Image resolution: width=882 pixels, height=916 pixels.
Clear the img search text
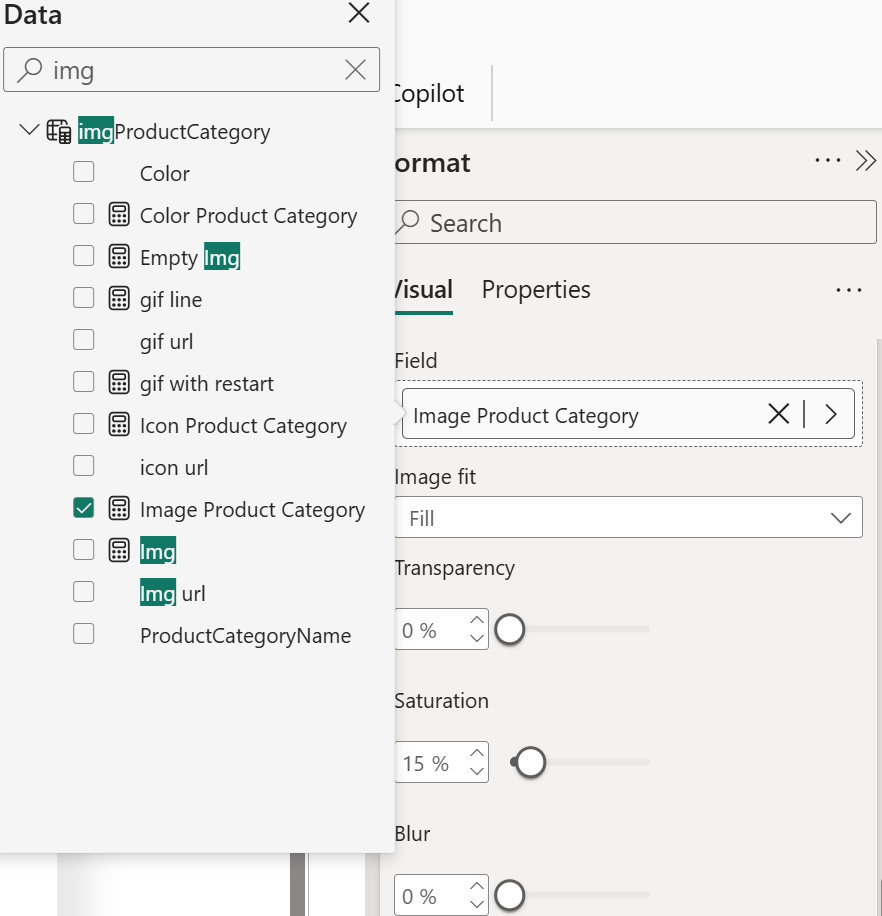click(355, 70)
